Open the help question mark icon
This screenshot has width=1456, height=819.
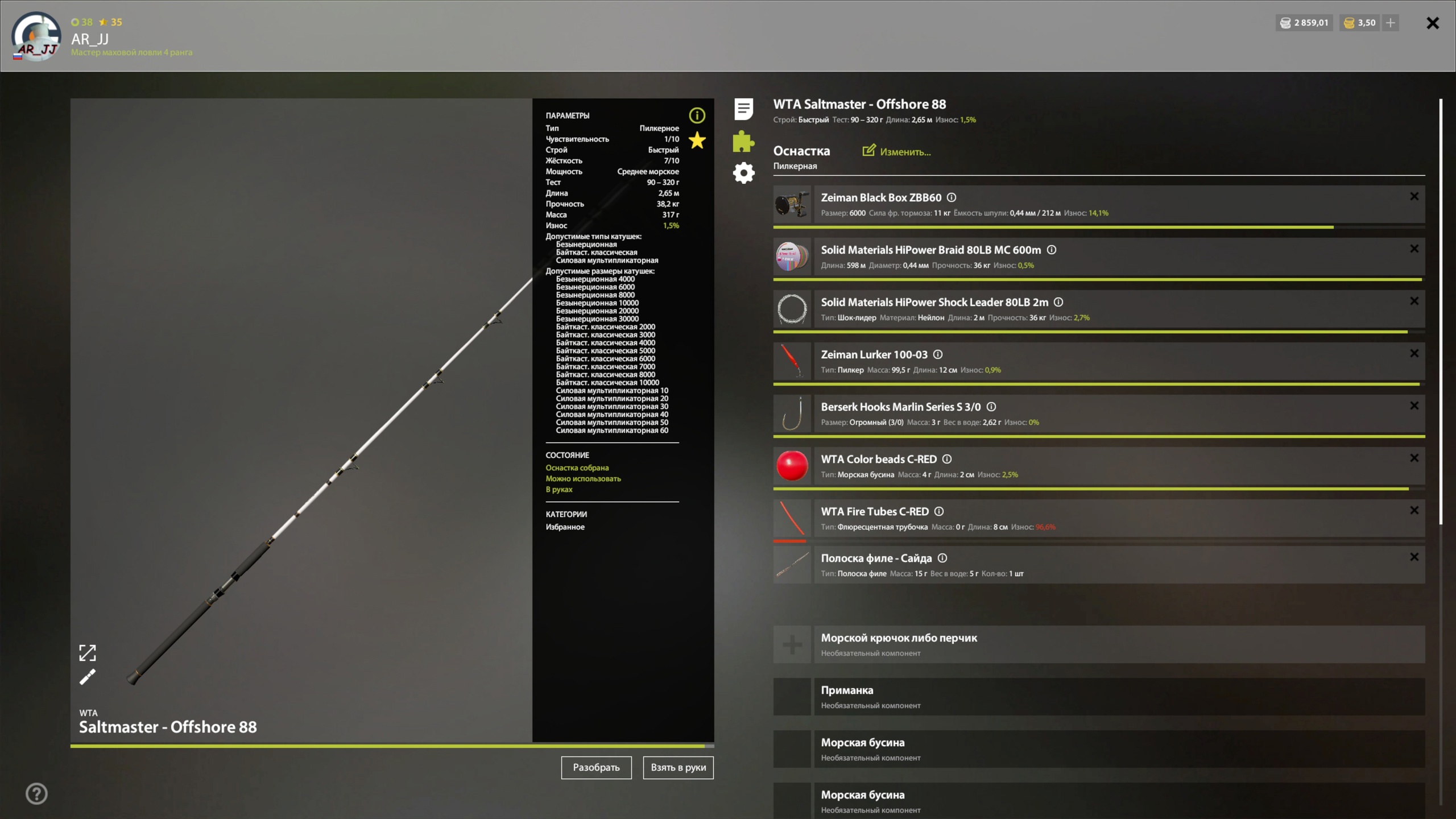pos(36,793)
